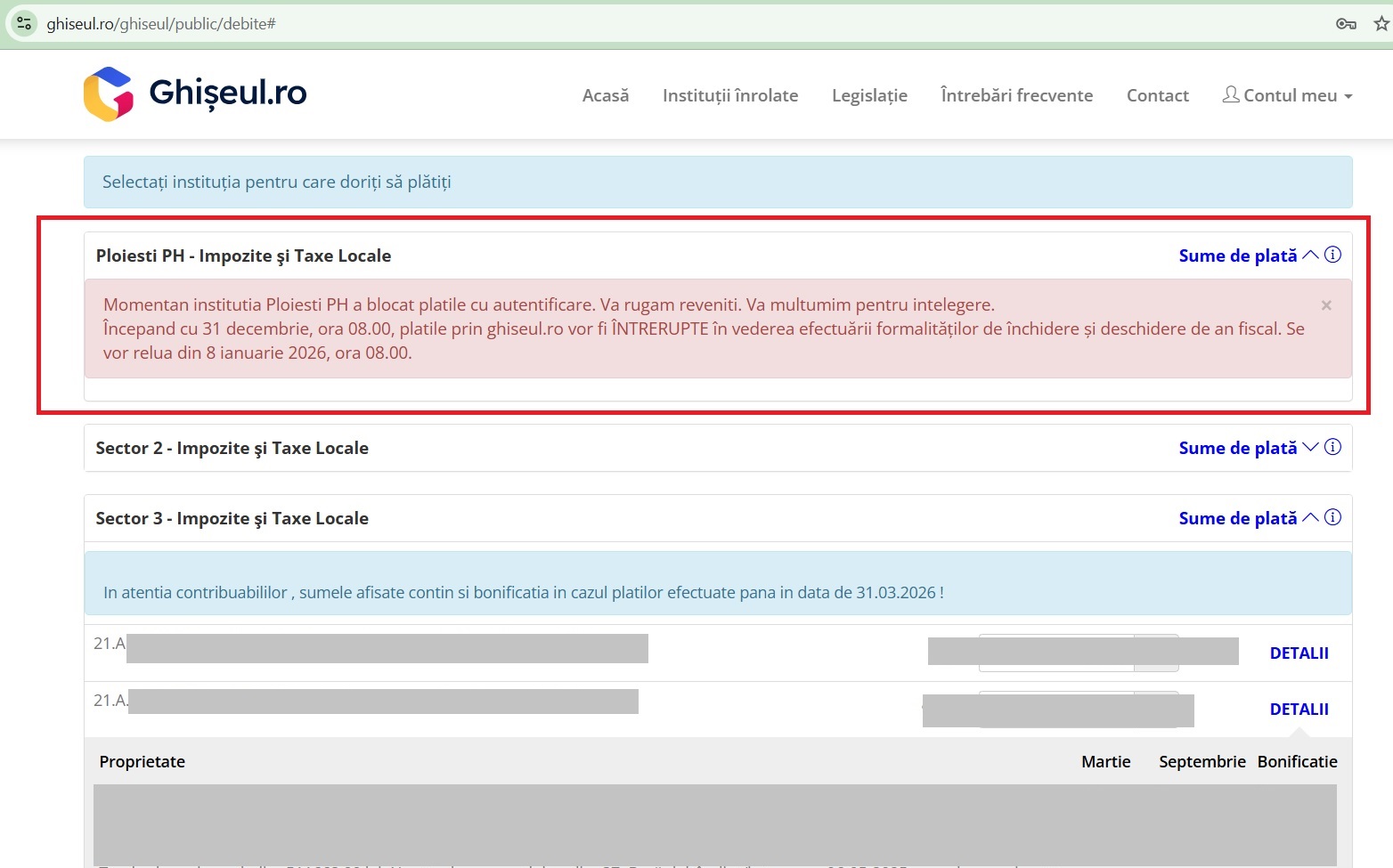Click the password key icon in address bar
This screenshot has height=868, width=1393.
click(1346, 24)
